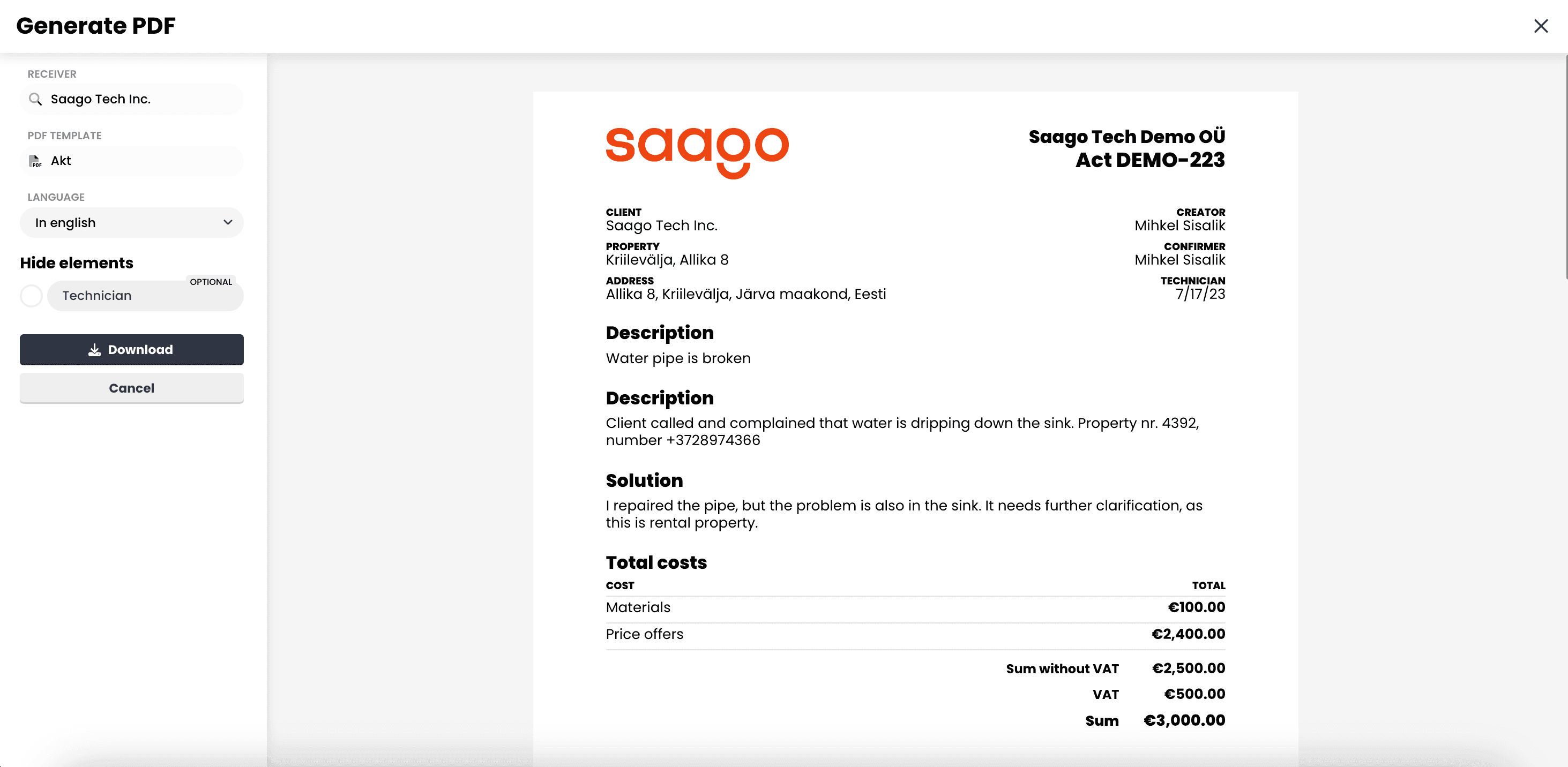The width and height of the screenshot is (1568, 767).
Task: Click the Download button label
Action: coord(140,350)
